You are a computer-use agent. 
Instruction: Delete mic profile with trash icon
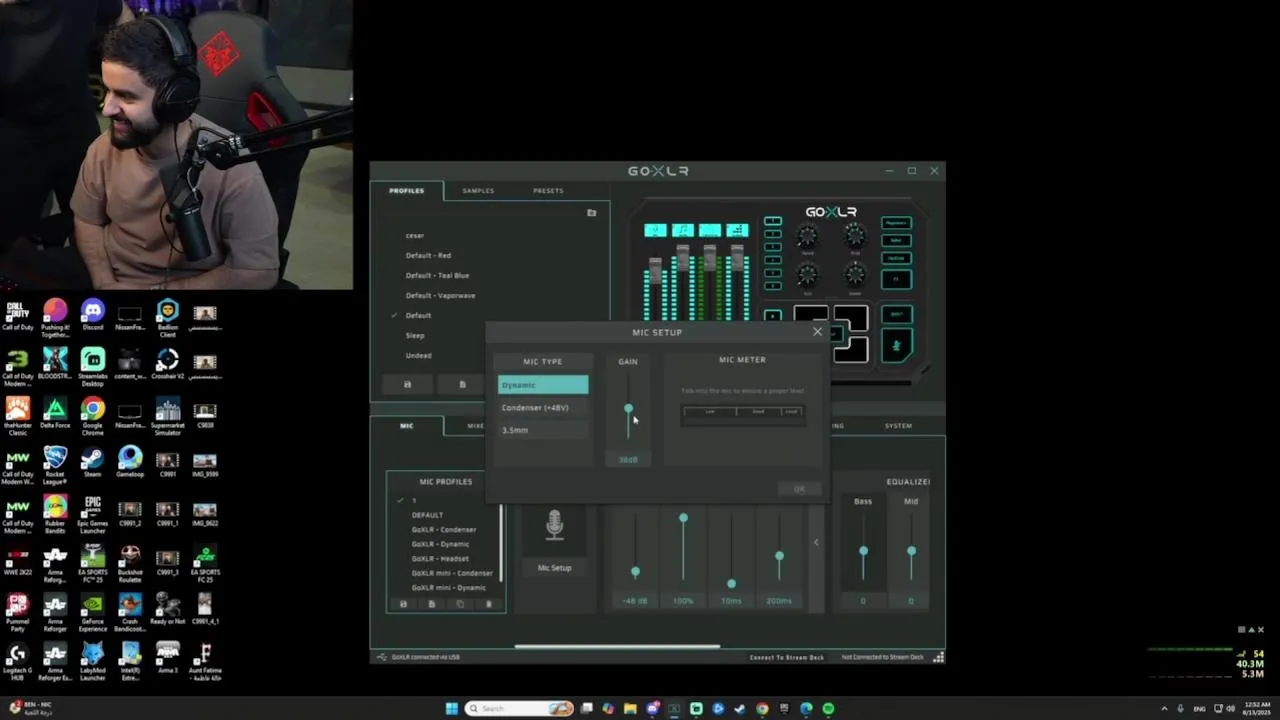click(489, 604)
